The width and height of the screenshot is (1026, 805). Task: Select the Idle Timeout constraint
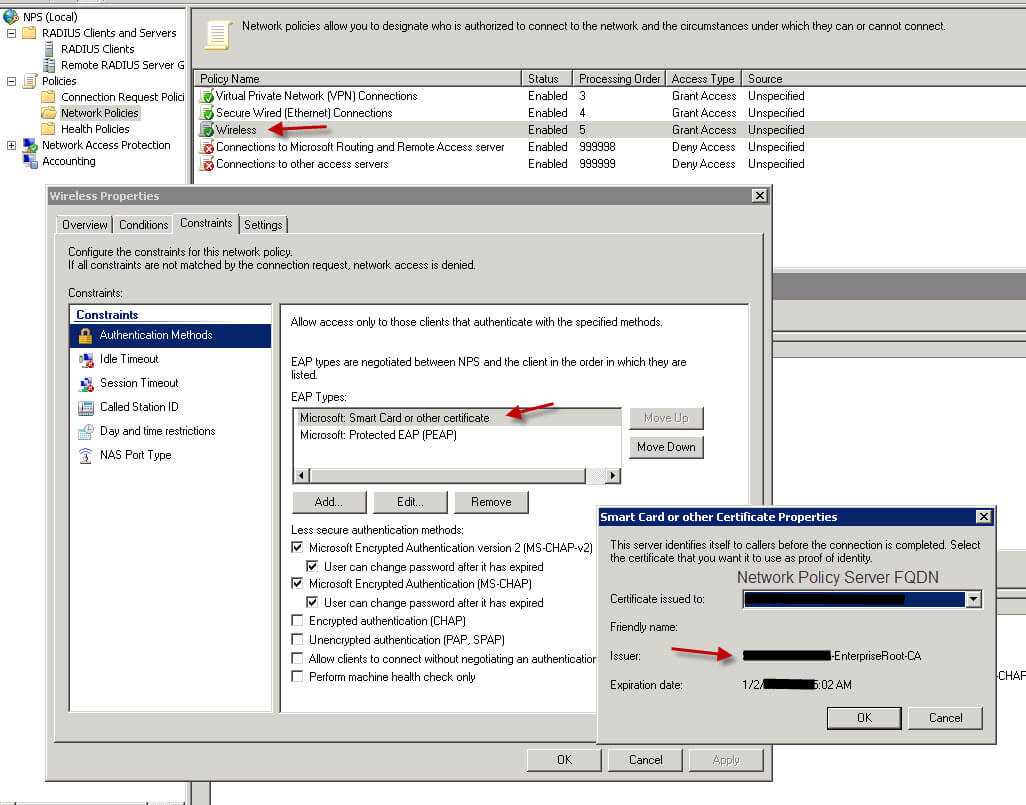170,359
